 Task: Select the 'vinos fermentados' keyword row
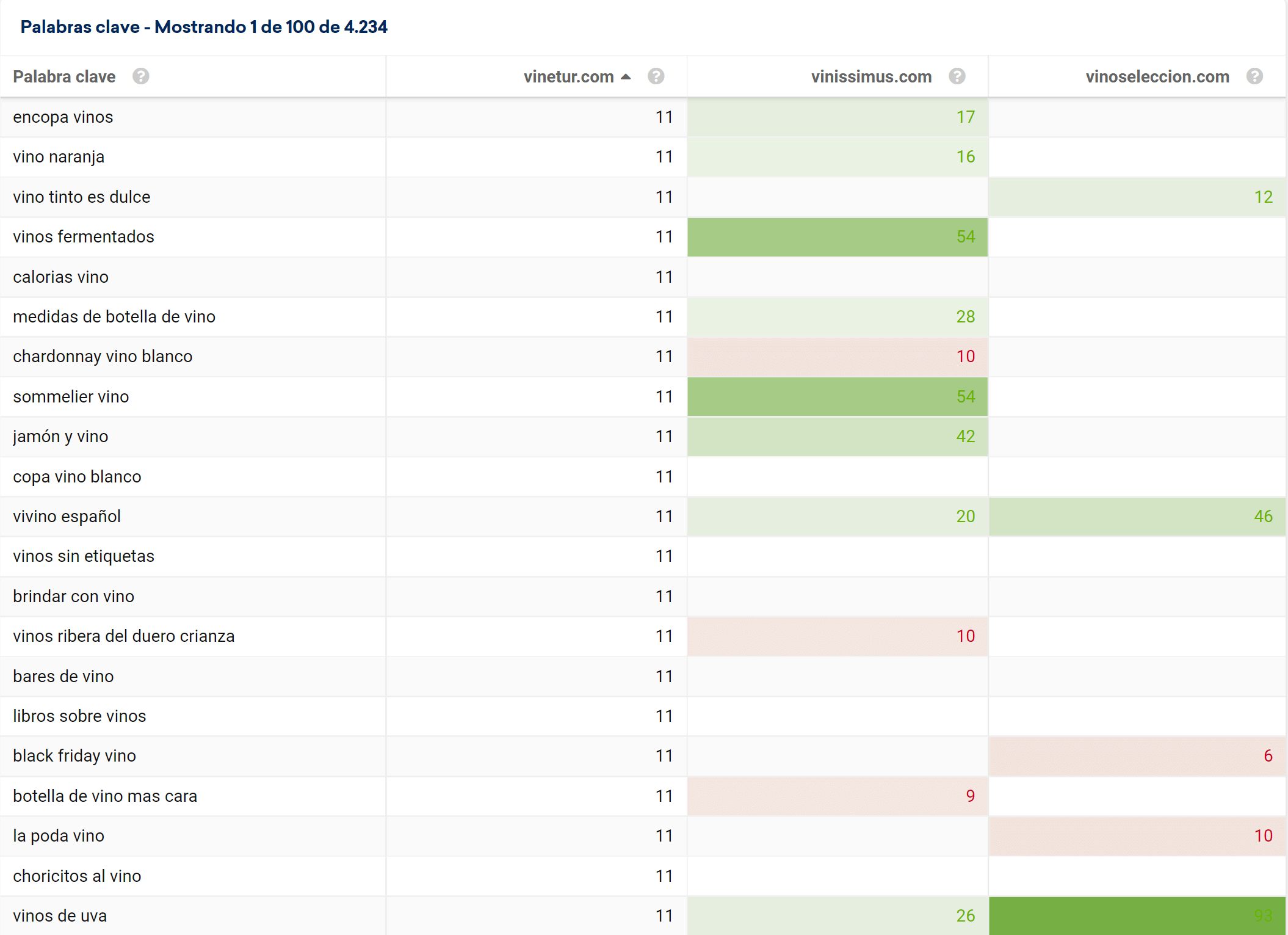tap(84, 237)
